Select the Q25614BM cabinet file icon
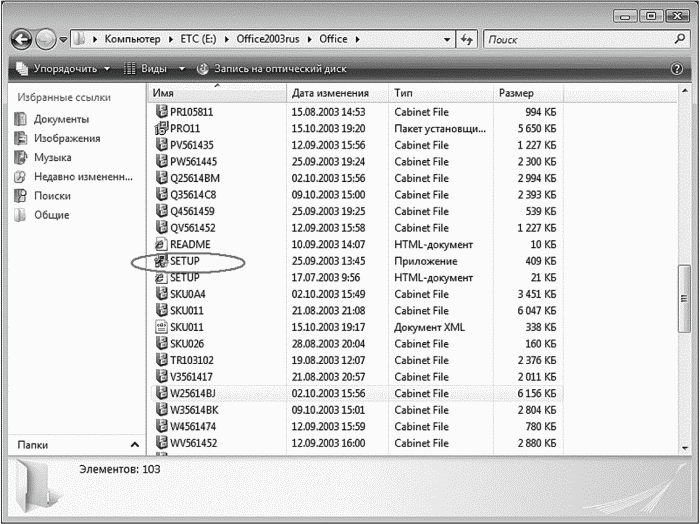The image size is (700, 524). (x=161, y=178)
